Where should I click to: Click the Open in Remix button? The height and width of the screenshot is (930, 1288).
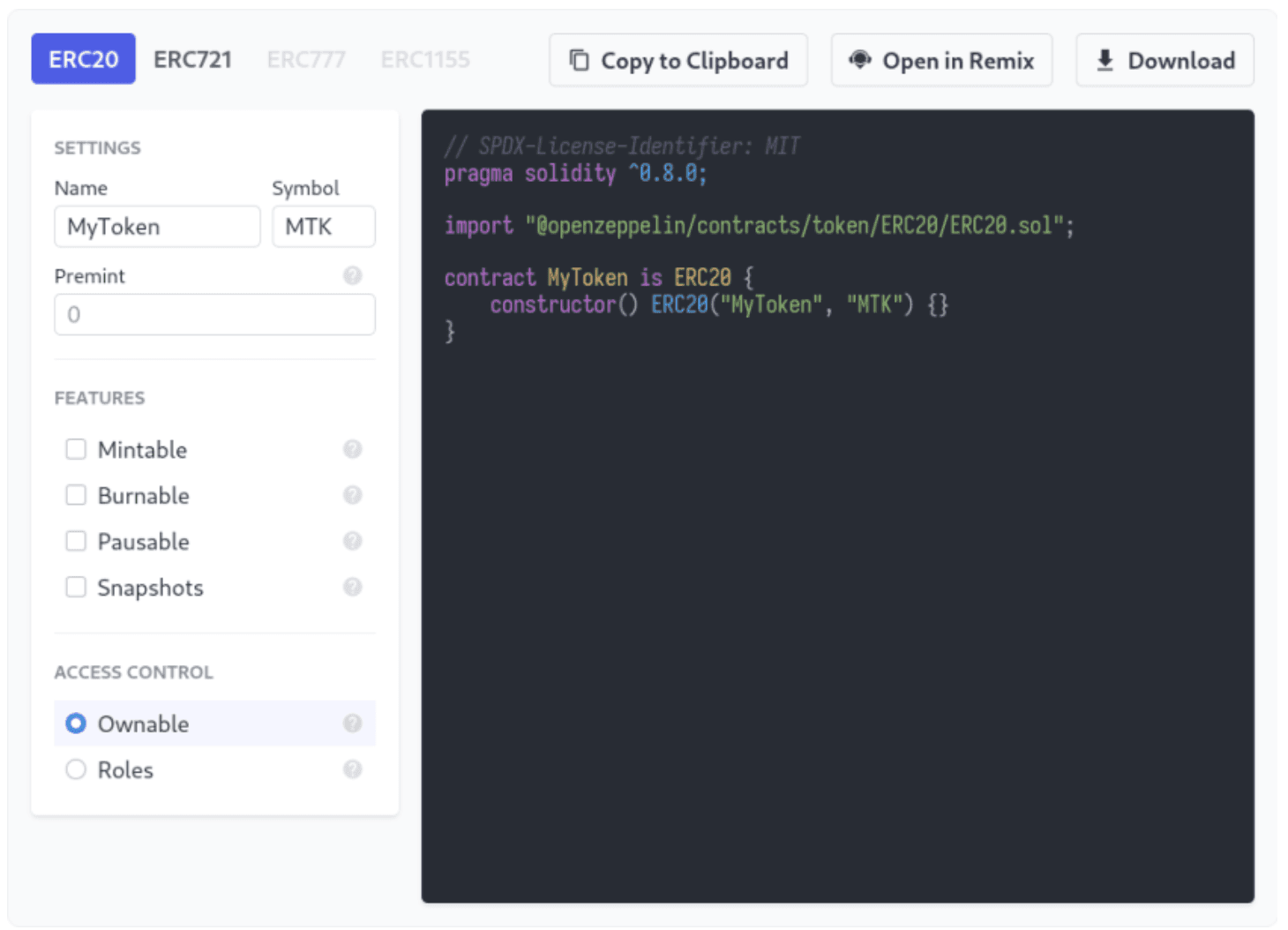(940, 59)
